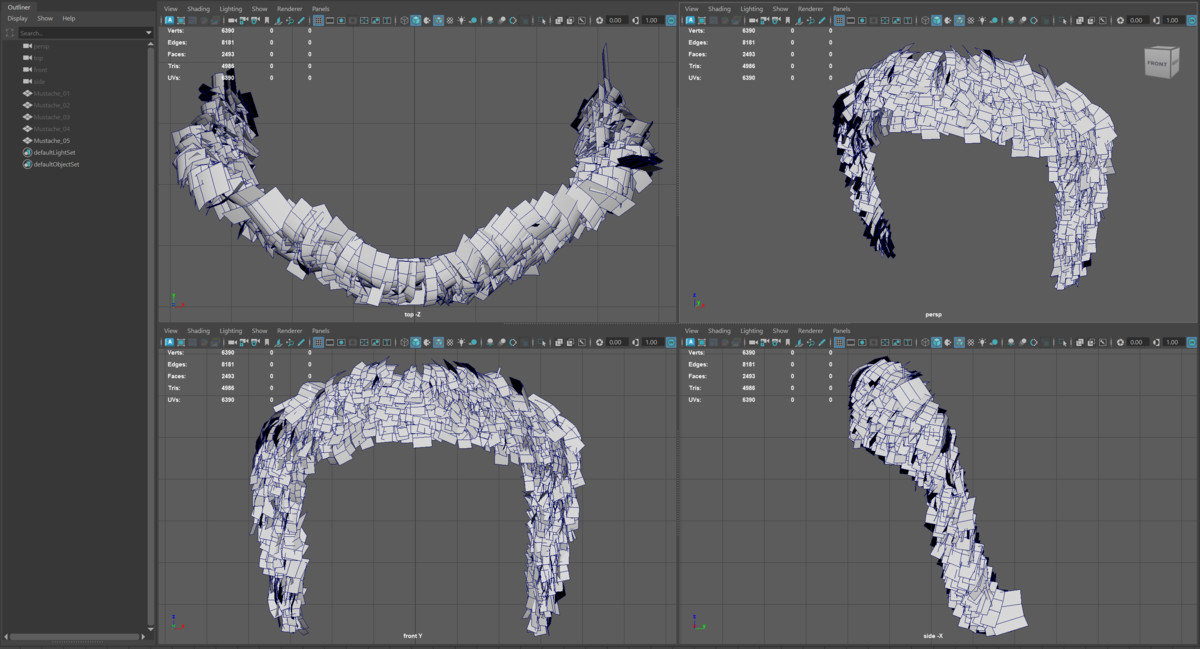Select Mustache_05 in the Outliner

pyautogui.click(x=52, y=141)
